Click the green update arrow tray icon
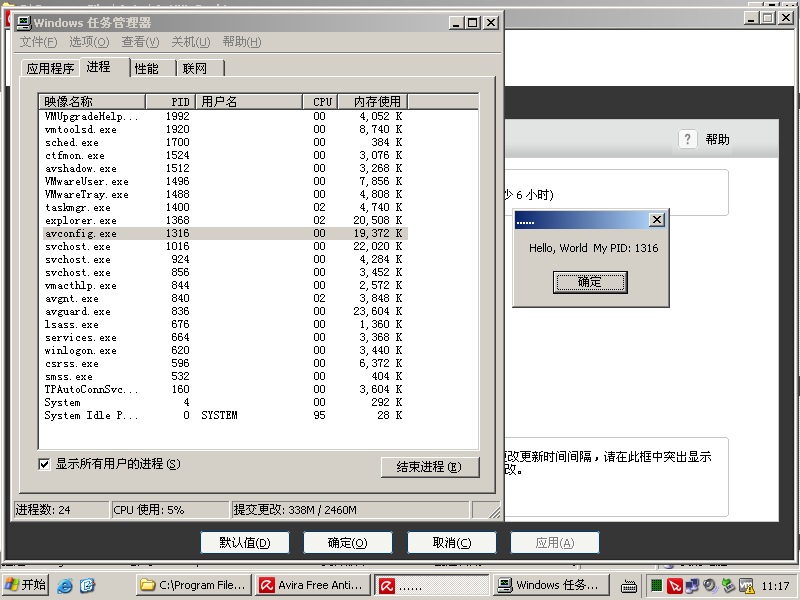Screen dimensions: 800x600 tap(727, 585)
